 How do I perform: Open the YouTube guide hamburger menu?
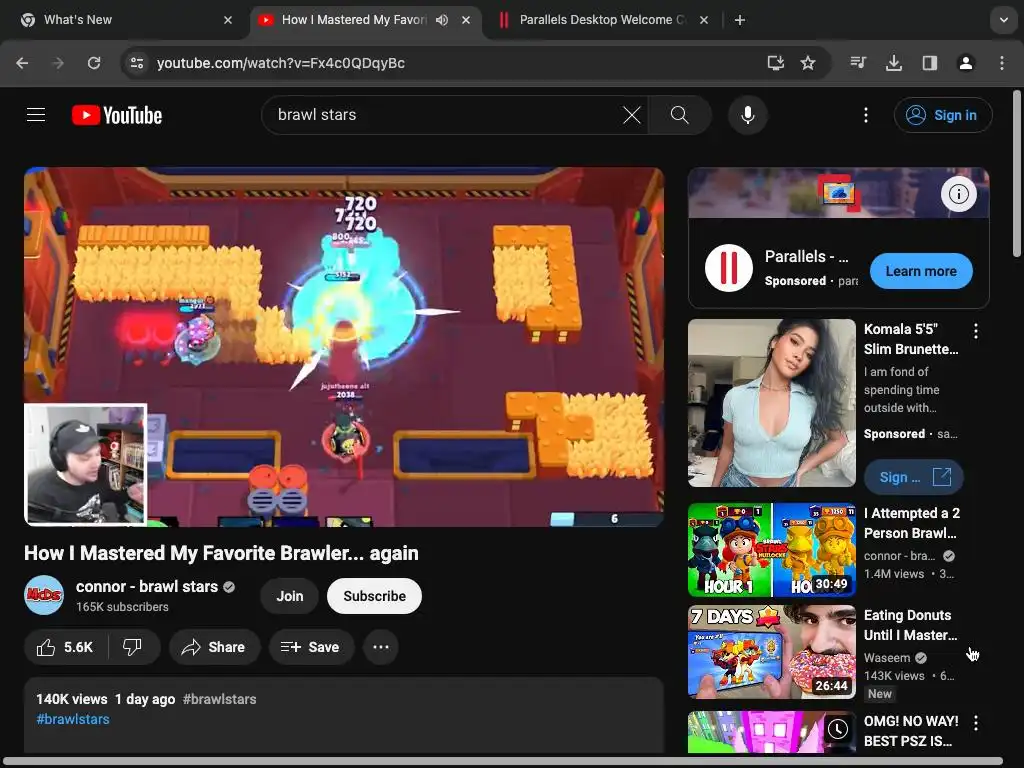coord(36,115)
